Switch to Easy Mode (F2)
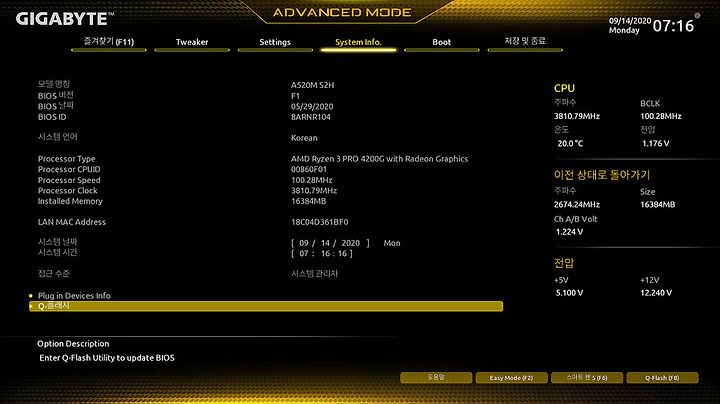 (512, 377)
